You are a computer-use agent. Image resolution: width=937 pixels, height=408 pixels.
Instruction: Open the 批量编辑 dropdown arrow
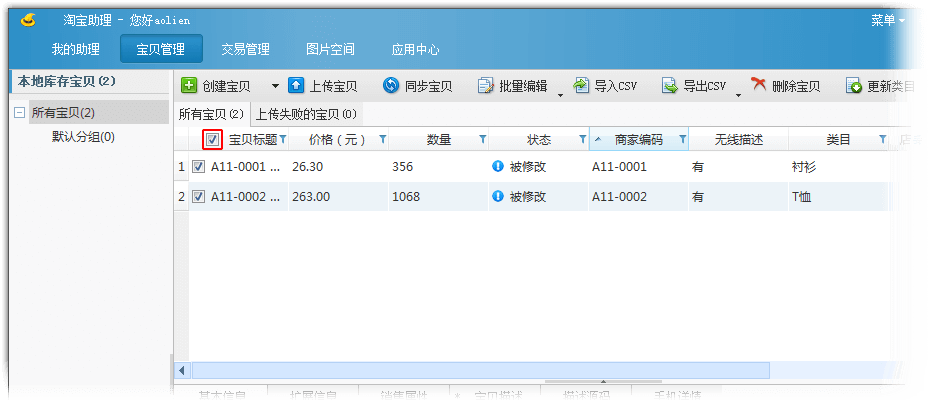click(x=560, y=94)
